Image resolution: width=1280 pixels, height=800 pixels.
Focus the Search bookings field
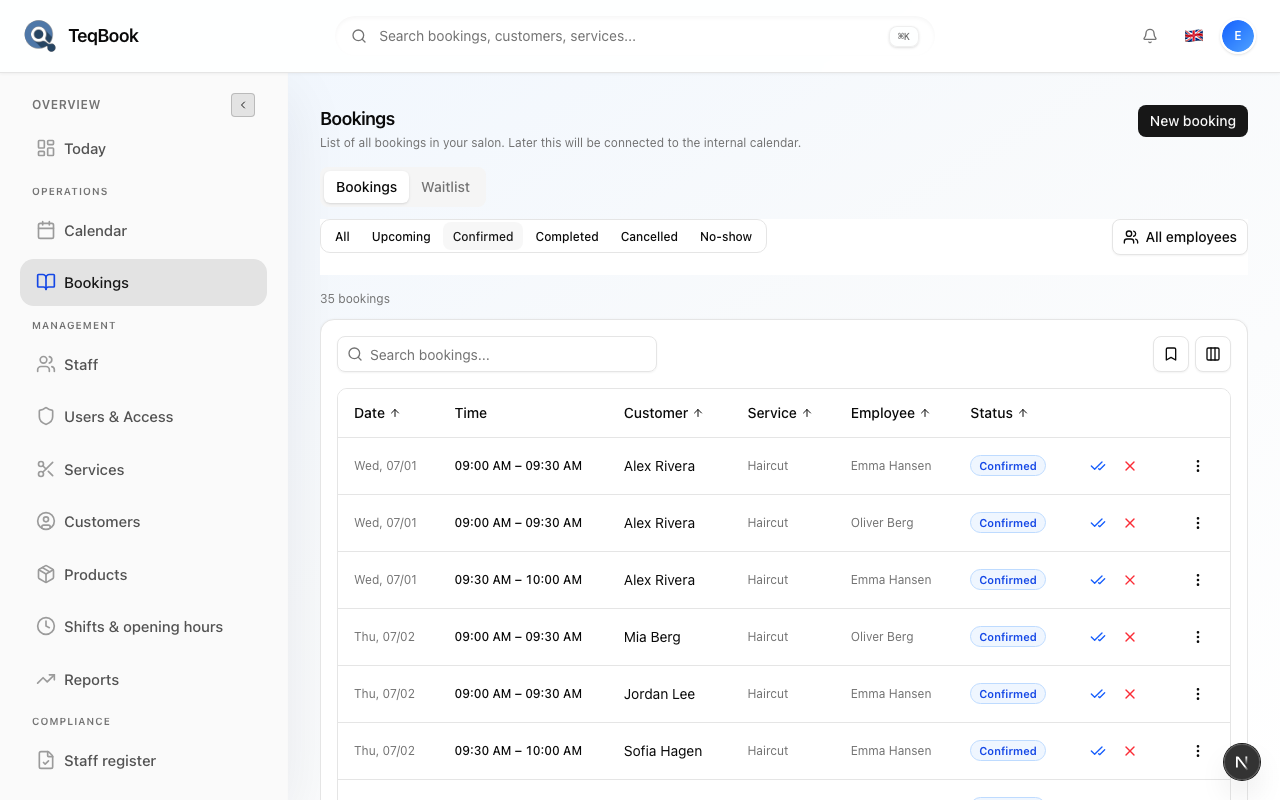tap(497, 355)
